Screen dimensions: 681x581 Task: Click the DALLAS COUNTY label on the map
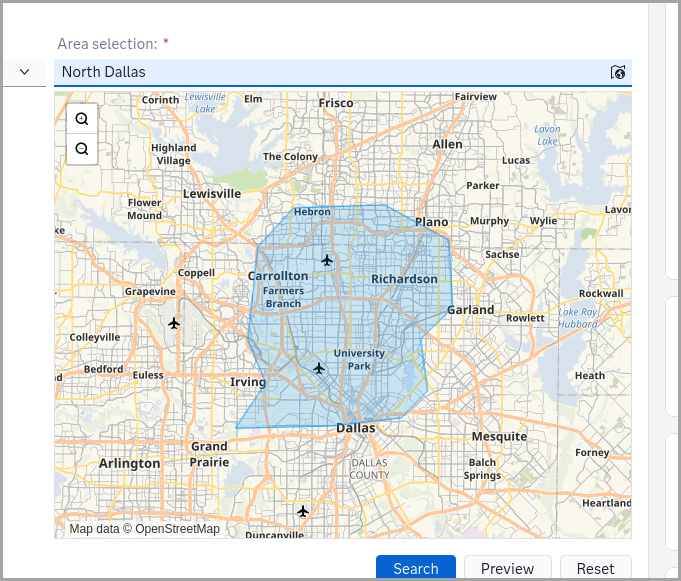point(369,469)
